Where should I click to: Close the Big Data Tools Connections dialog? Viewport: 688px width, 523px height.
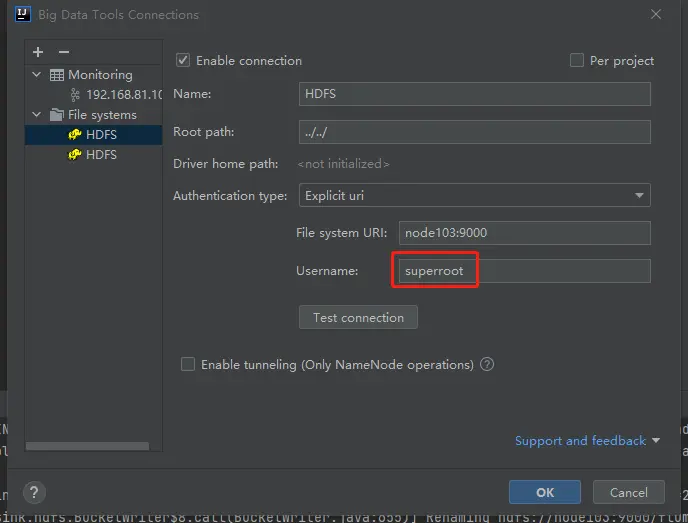[x=656, y=15]
